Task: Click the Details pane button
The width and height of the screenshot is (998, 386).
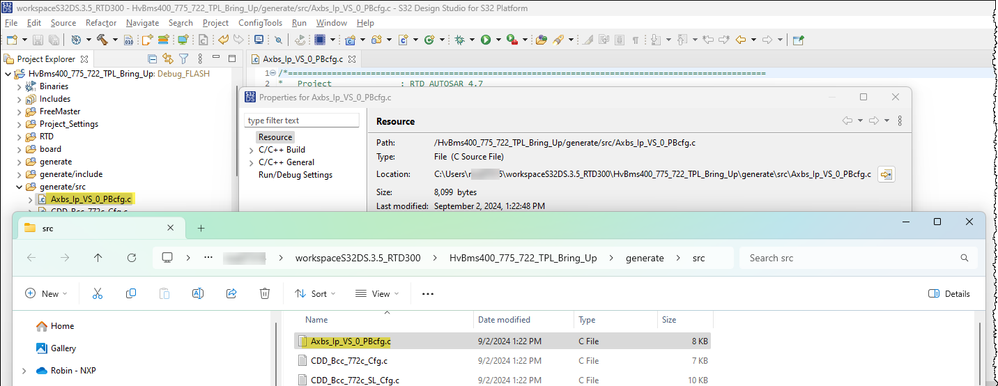Action: (949, 294)
